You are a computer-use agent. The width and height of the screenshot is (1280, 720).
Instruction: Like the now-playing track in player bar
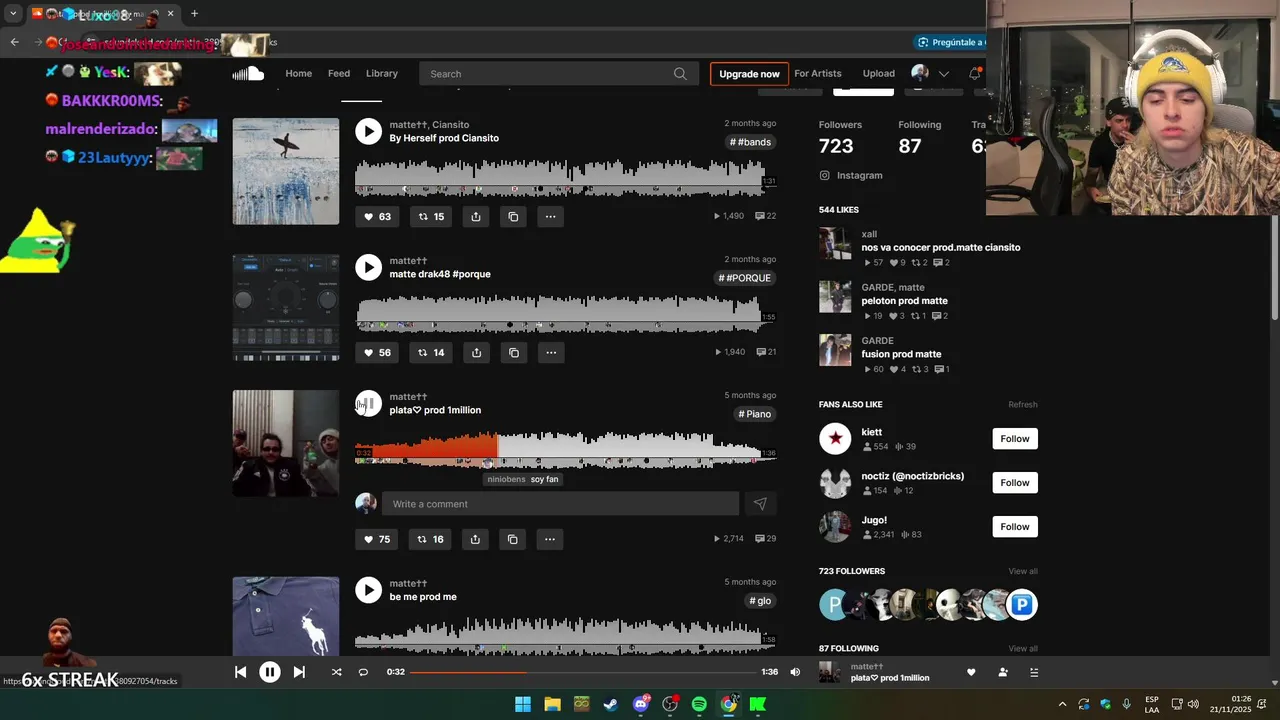[x=970, y=672]
